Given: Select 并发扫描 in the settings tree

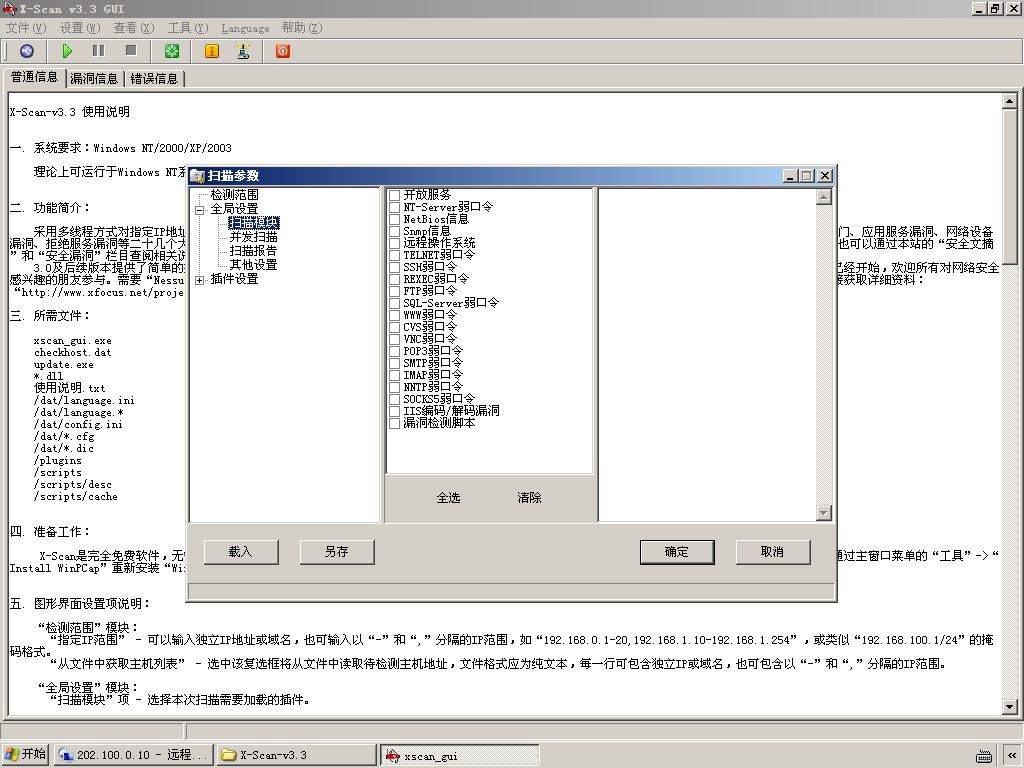Looking at the screenshot, I should (x=253, y=237).
